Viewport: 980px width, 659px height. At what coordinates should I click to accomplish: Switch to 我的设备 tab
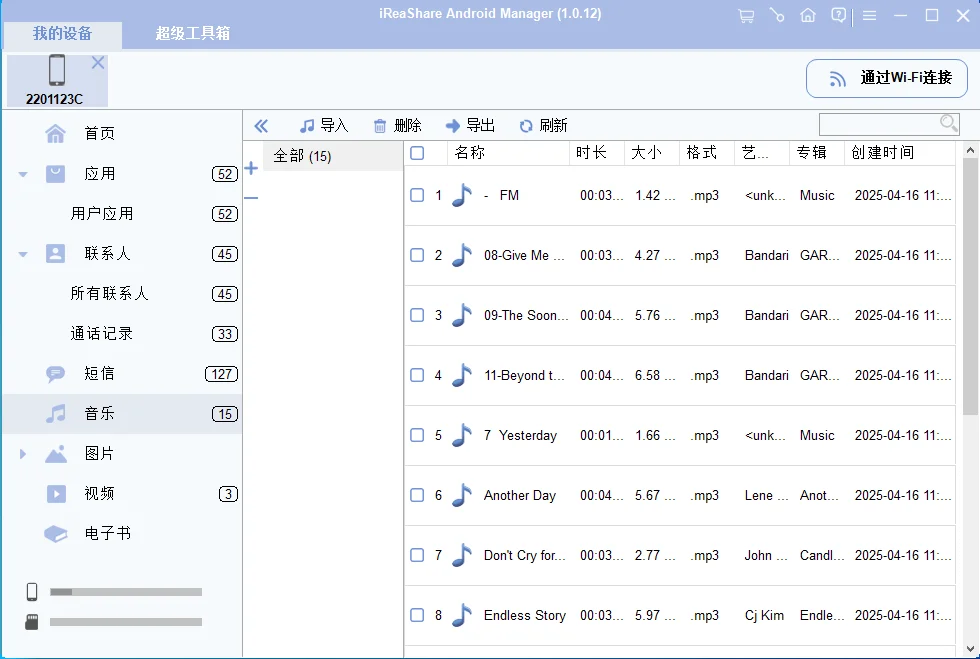[x=62, y=34]
